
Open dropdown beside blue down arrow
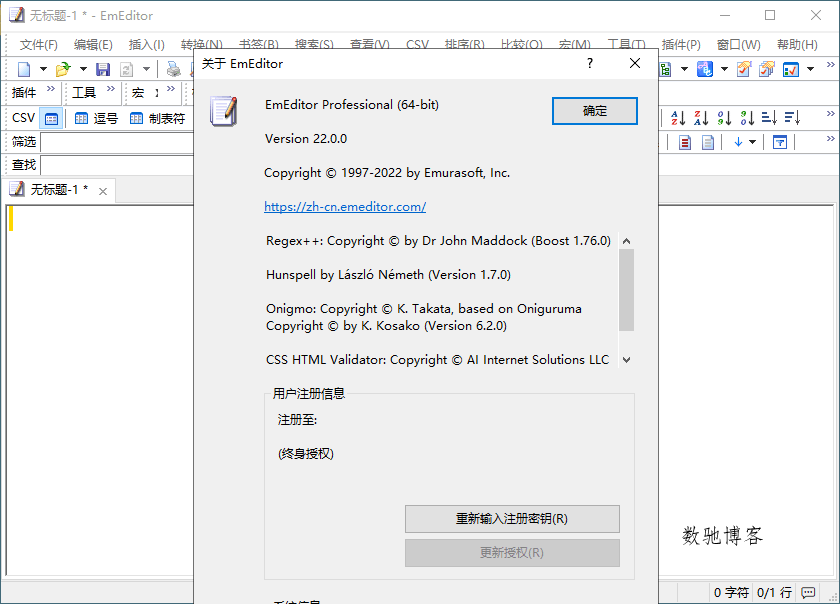pos(753,142)
